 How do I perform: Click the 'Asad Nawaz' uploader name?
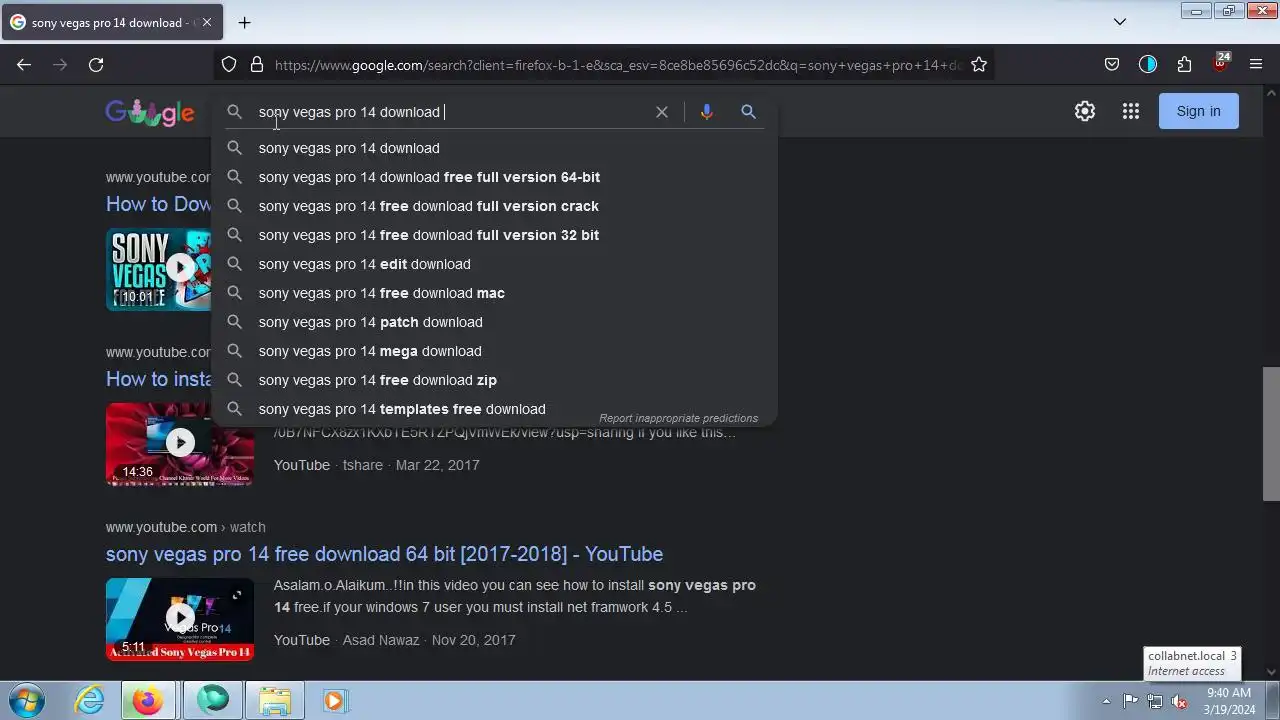tap(381, 640)
